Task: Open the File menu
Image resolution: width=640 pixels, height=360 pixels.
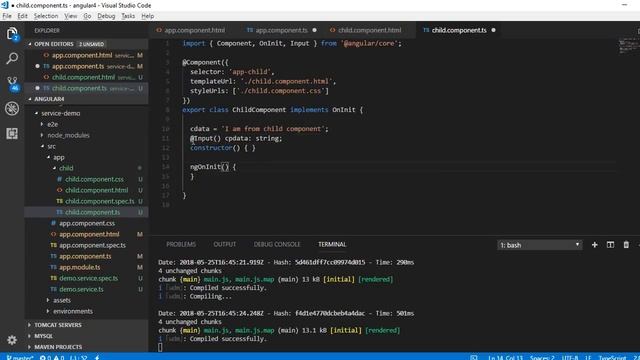Action: tap(7, 16)
